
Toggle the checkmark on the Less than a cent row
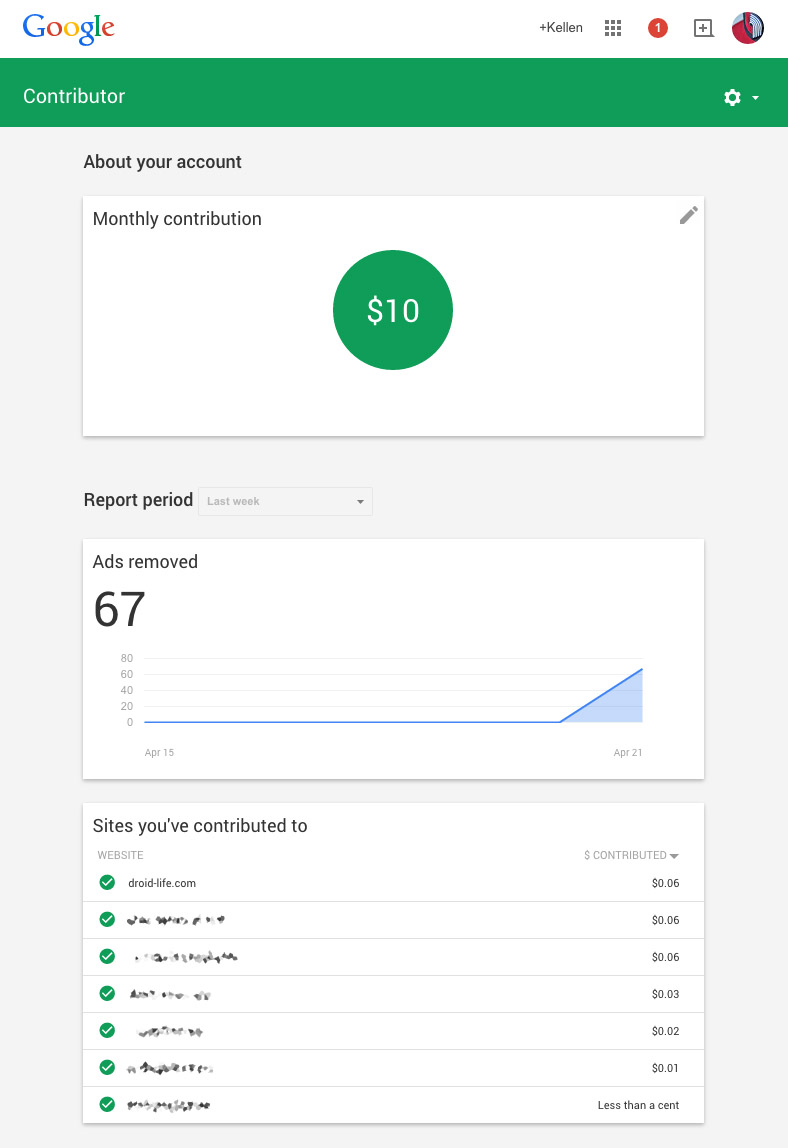[x=107, y=1105]
